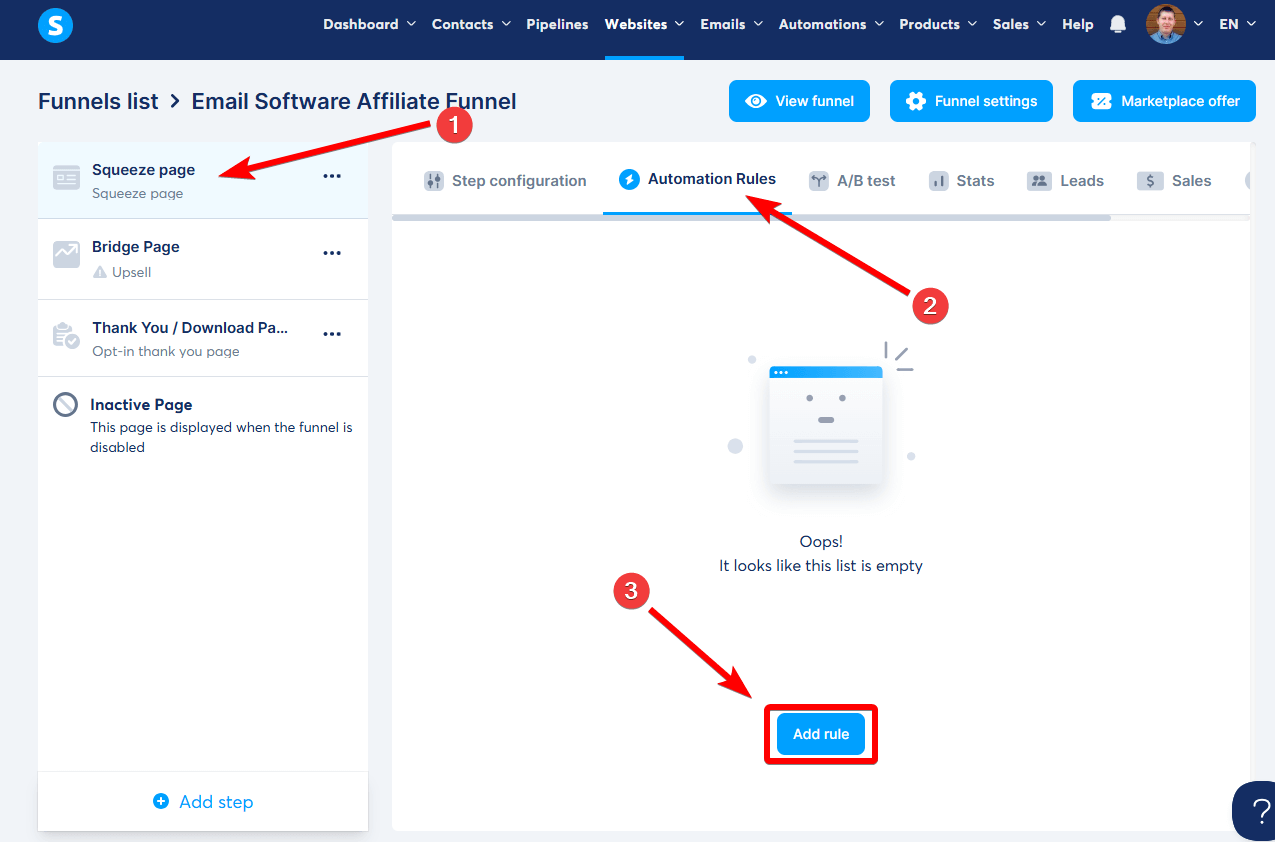Go to Pipelines

pyautogui.click(x=557, y=24)
